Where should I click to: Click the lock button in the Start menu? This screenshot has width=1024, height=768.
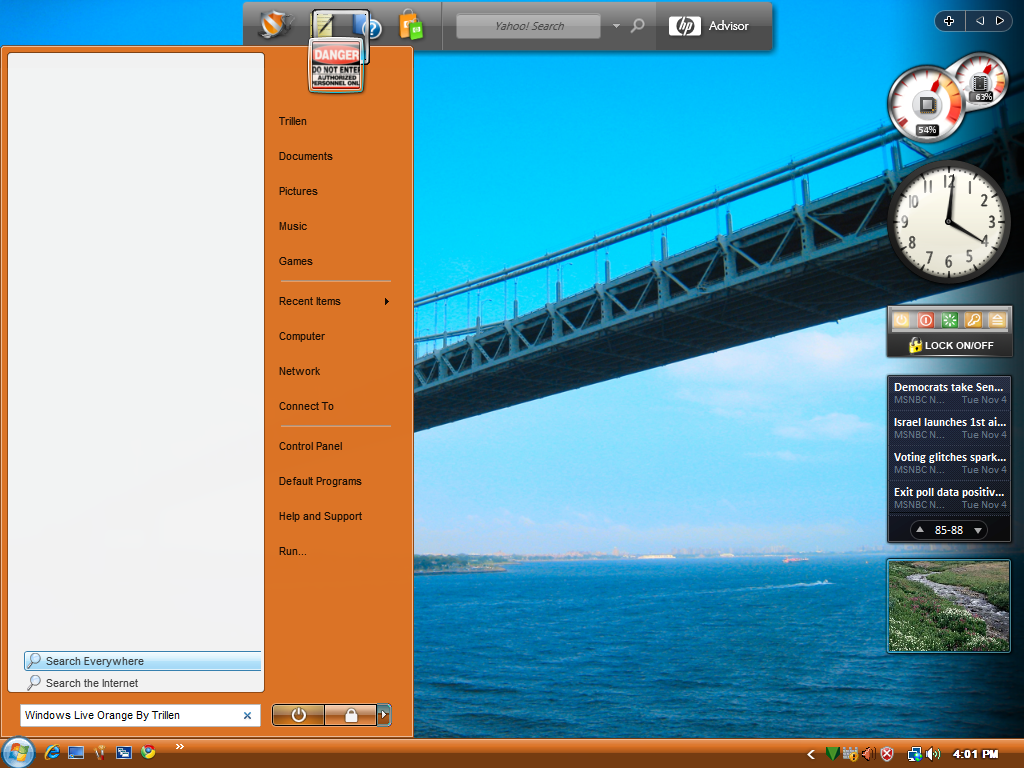click(x=351, y=715)
